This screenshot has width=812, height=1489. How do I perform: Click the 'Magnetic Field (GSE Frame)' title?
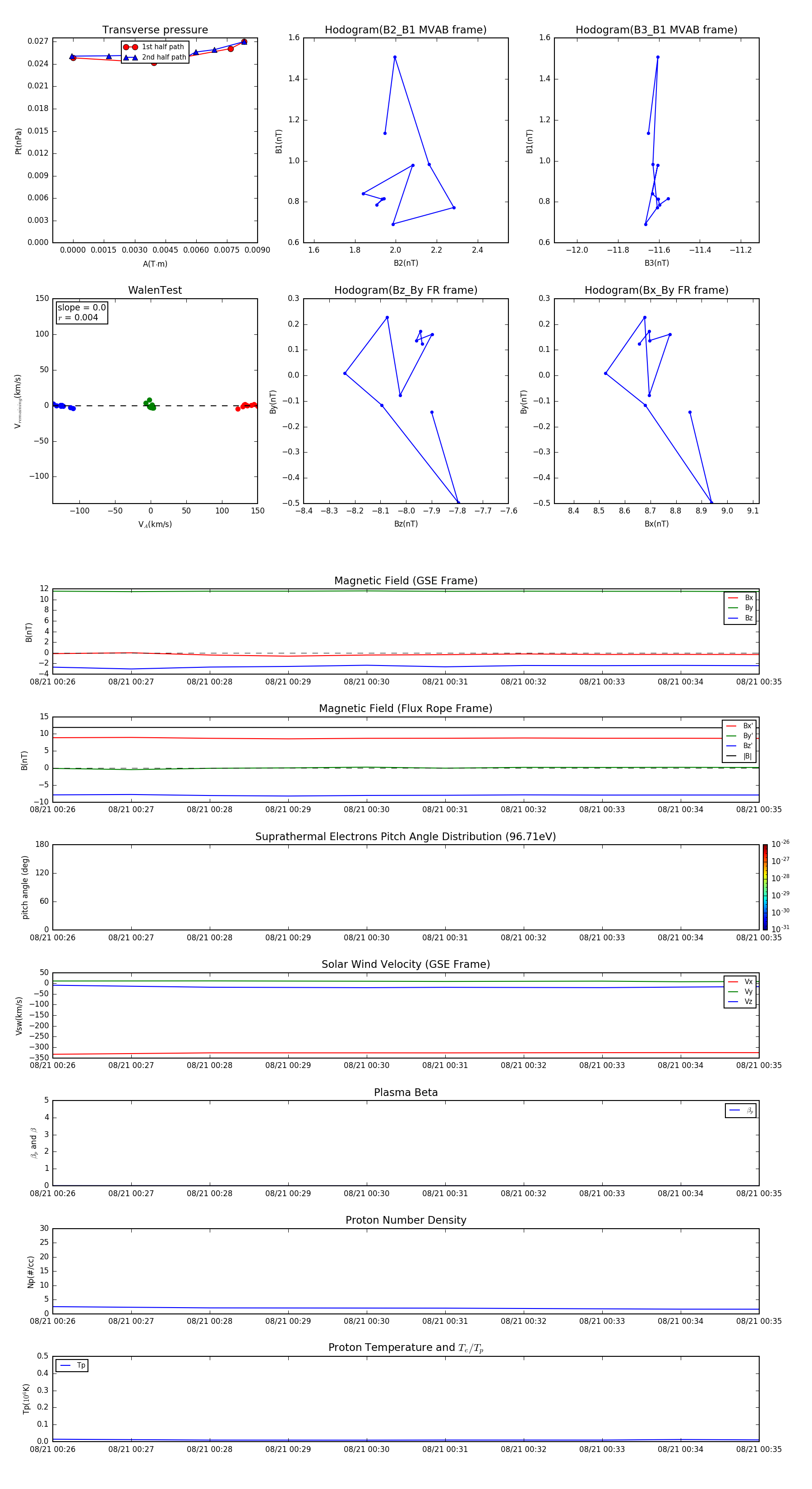tap(406, 581)
